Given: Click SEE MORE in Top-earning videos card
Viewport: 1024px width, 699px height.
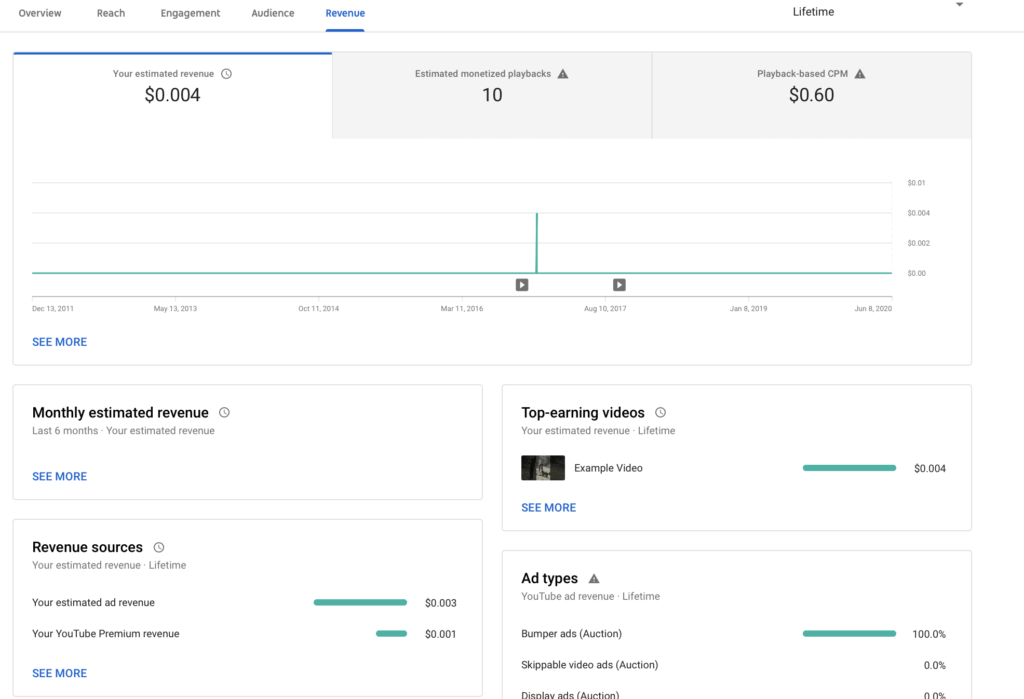Looking at the screenshot, I should click(548, 508).
